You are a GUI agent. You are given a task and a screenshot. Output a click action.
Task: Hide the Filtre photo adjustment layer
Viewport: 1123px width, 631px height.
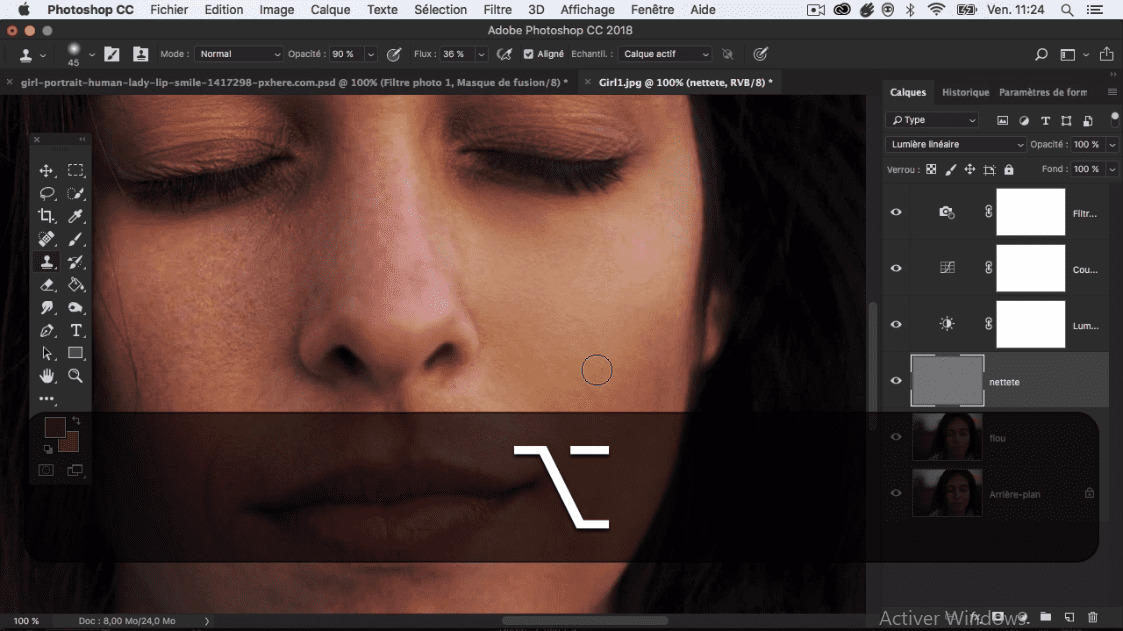(x=896, y=212)
